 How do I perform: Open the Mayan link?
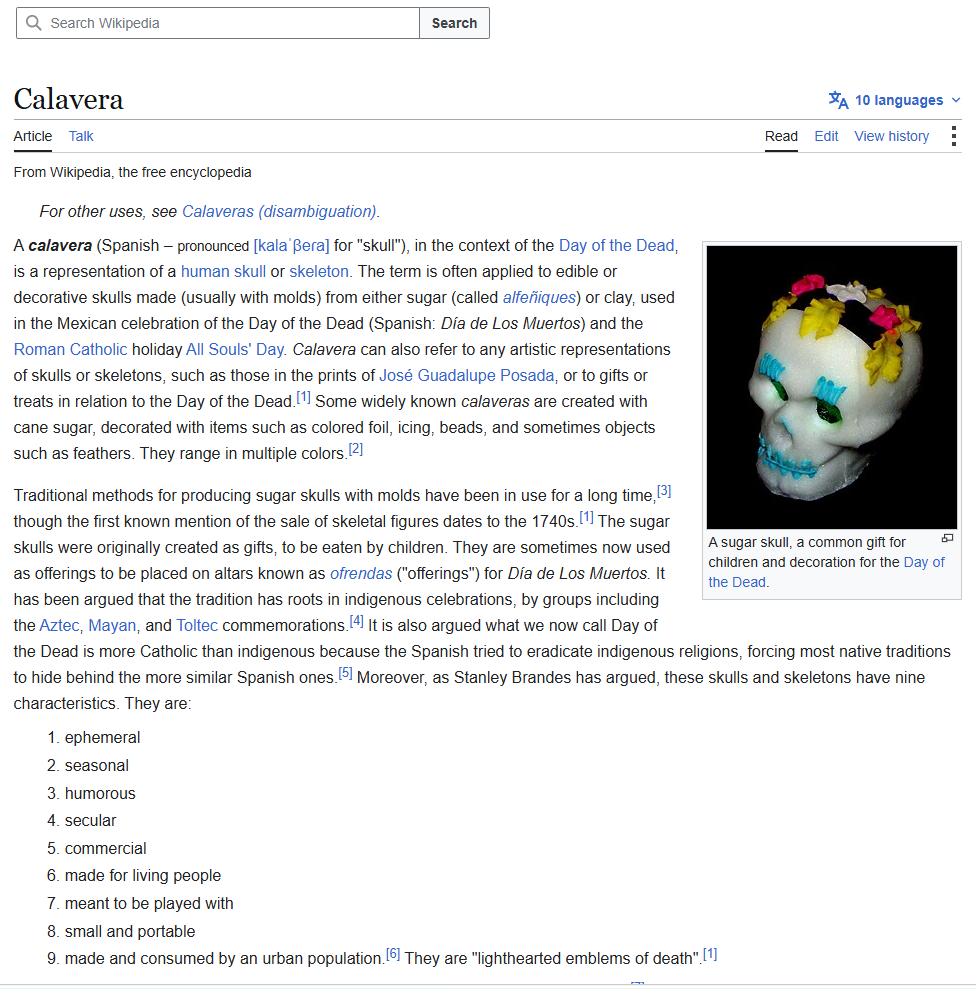[112, 625]
